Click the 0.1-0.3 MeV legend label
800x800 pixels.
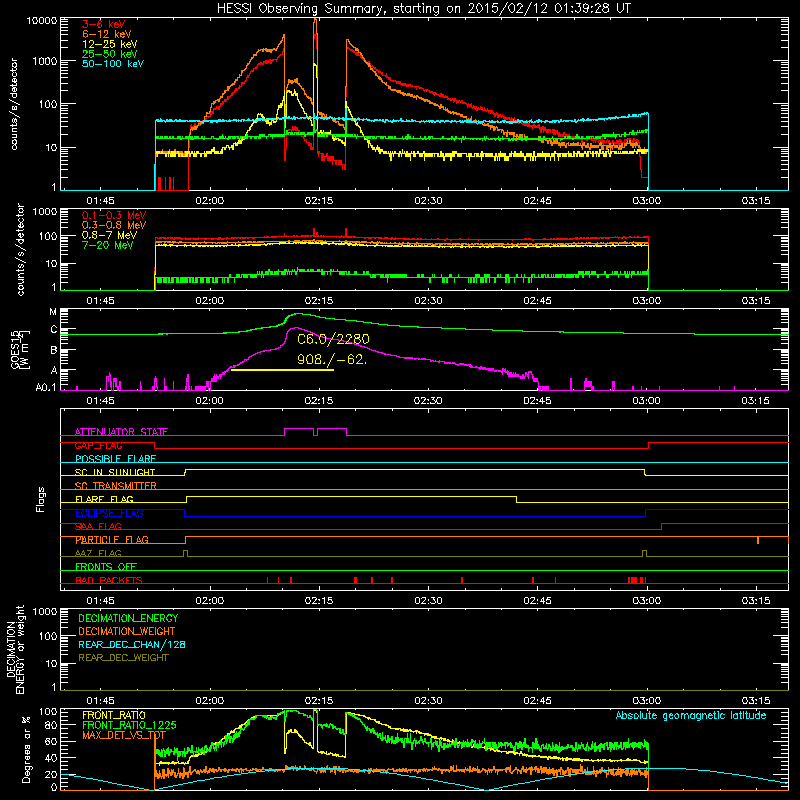114,215
